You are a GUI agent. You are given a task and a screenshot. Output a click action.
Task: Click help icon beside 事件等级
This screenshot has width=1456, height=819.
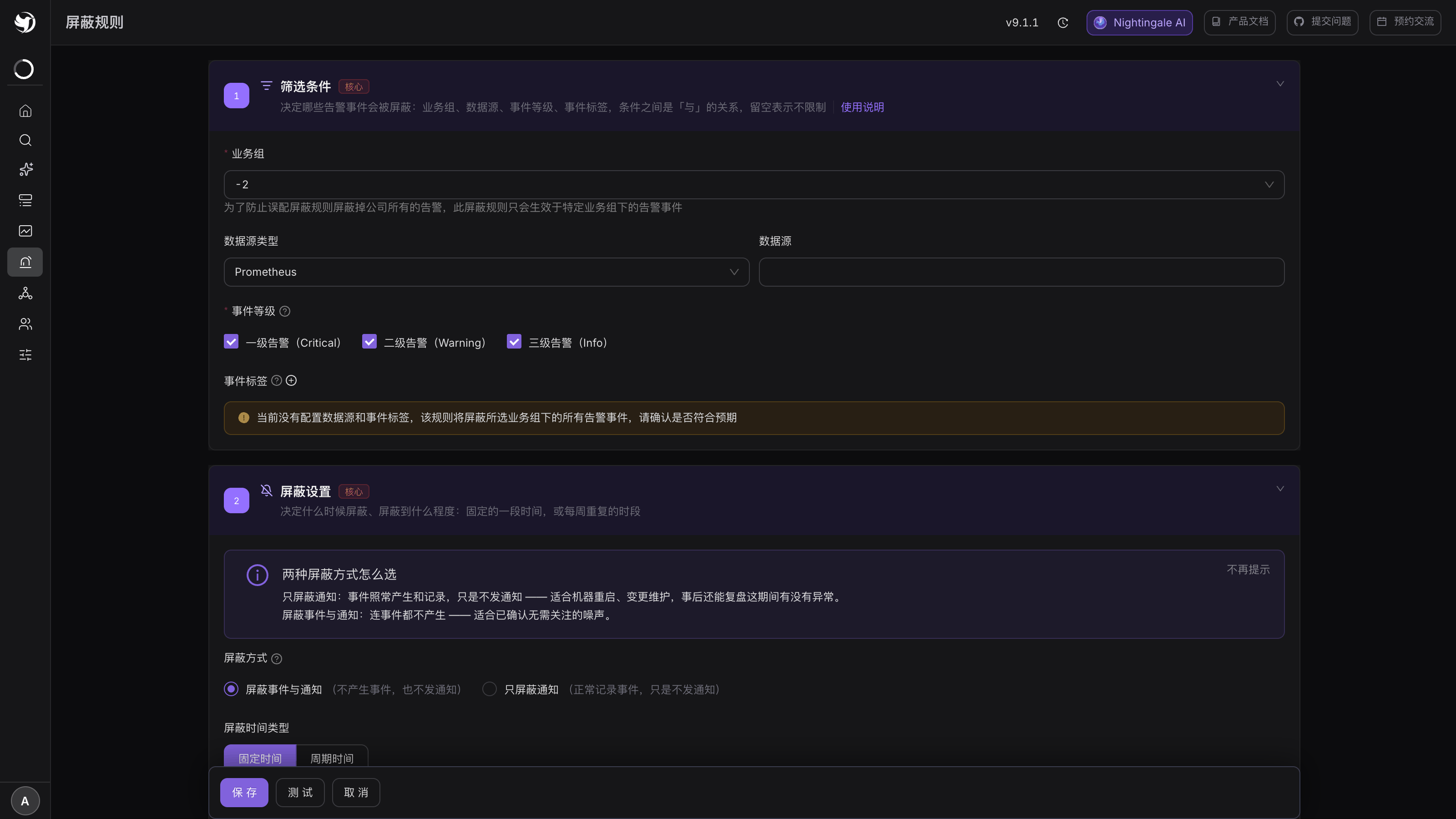[285, 311]
